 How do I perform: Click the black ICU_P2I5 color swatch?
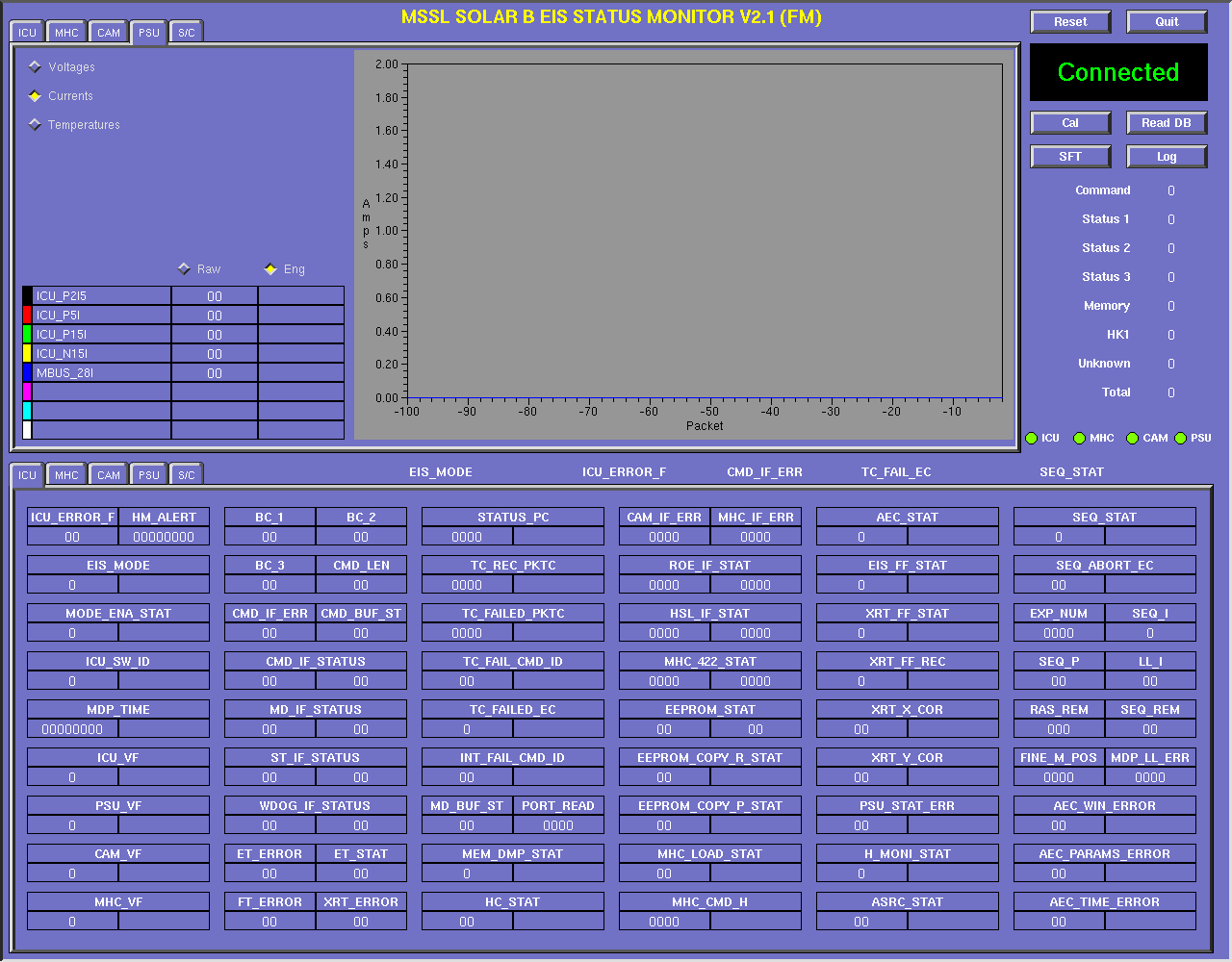(x=27, y=296)
